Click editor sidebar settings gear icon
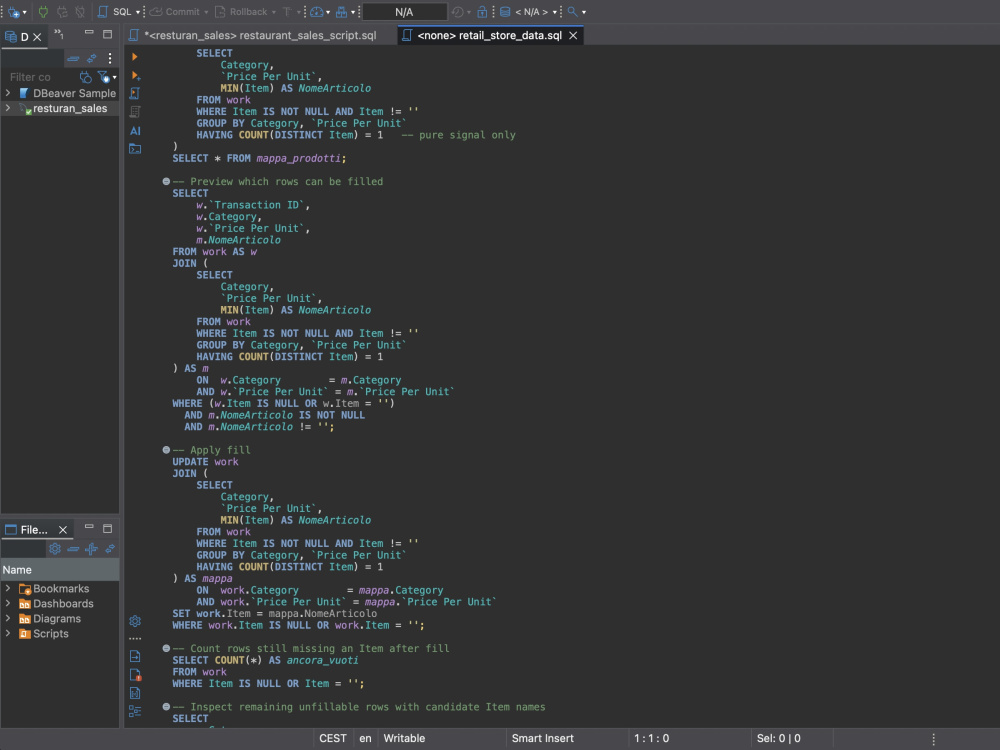 pos(135,621)
